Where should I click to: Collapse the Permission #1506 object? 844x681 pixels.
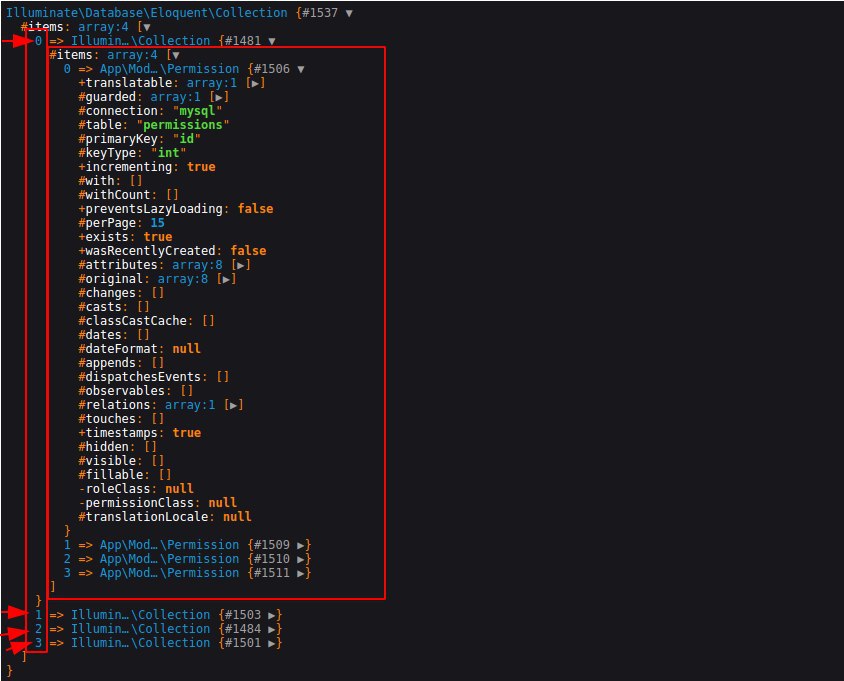(x=301, y=69)
